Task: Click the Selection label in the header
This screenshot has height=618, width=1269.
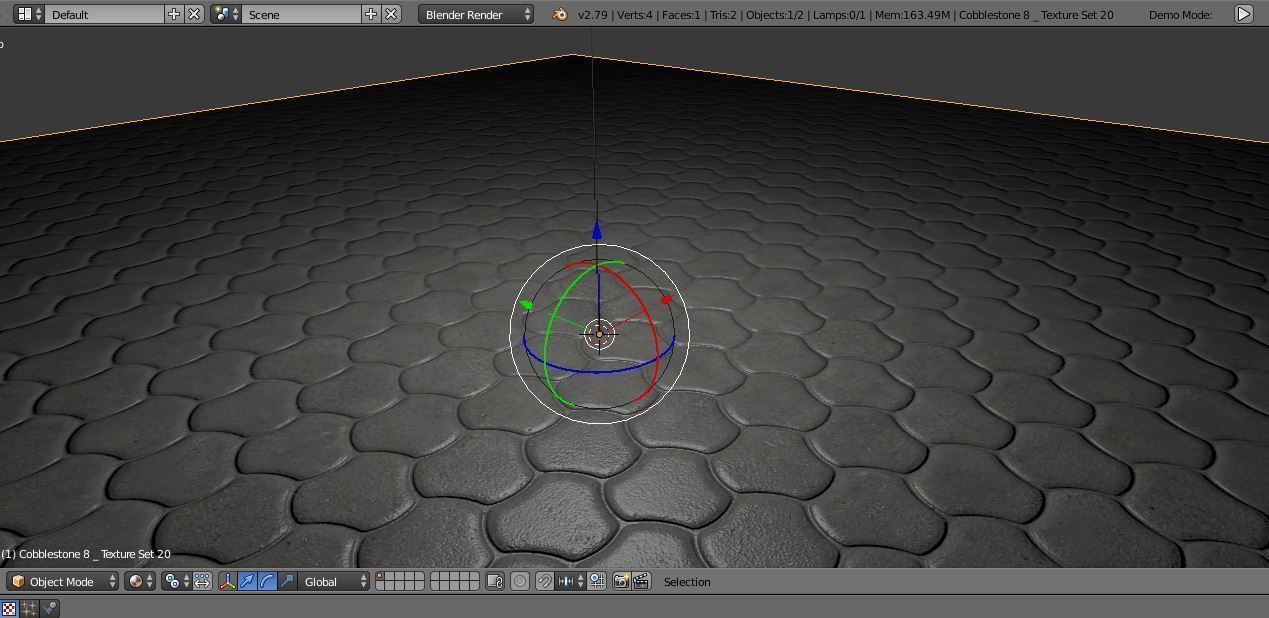Action: [x=687, y=582]
